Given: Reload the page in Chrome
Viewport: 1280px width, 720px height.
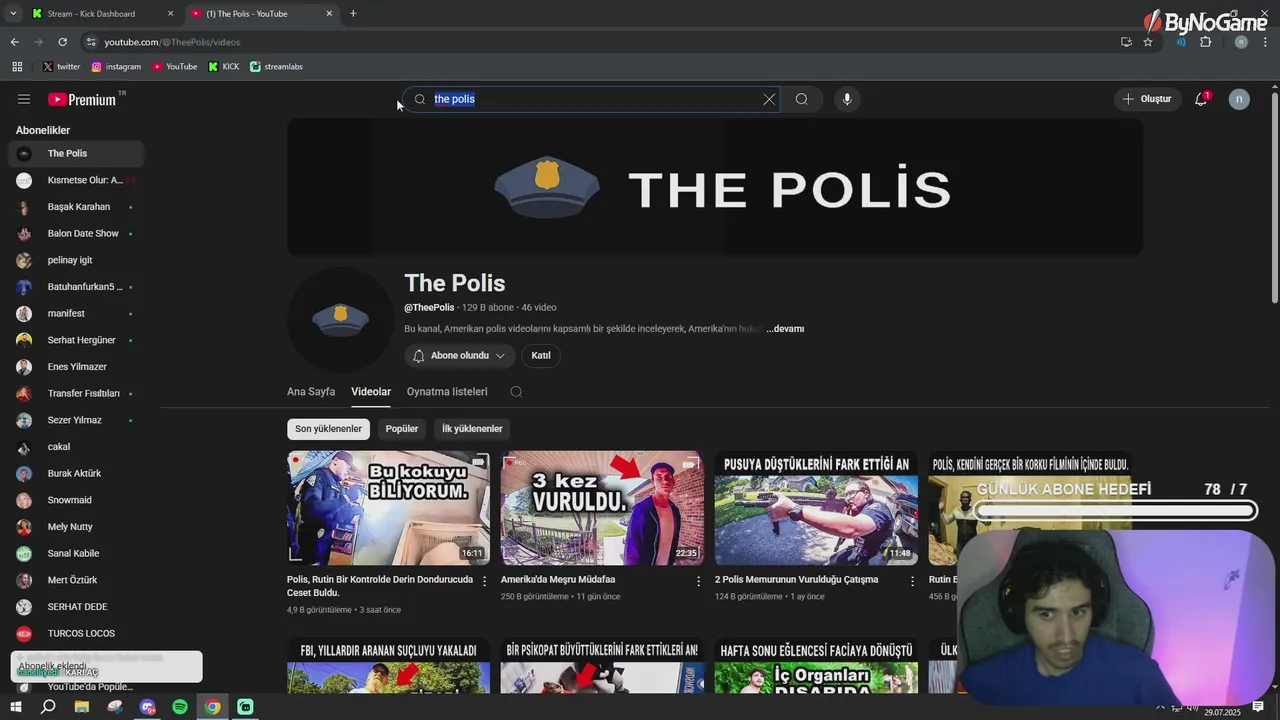Looking at the screenshot, I should click(x=62, y=42).
